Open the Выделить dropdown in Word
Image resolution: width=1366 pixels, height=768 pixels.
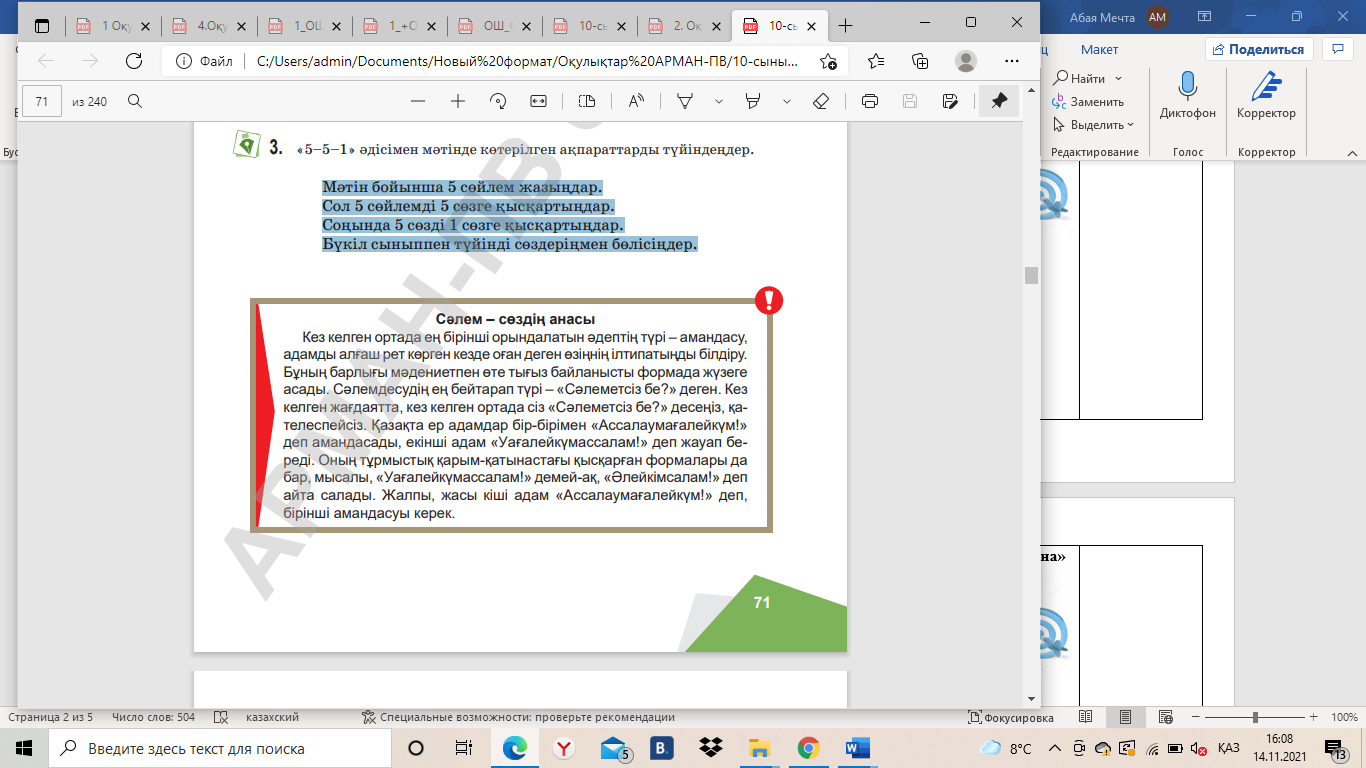(1093, 125)
